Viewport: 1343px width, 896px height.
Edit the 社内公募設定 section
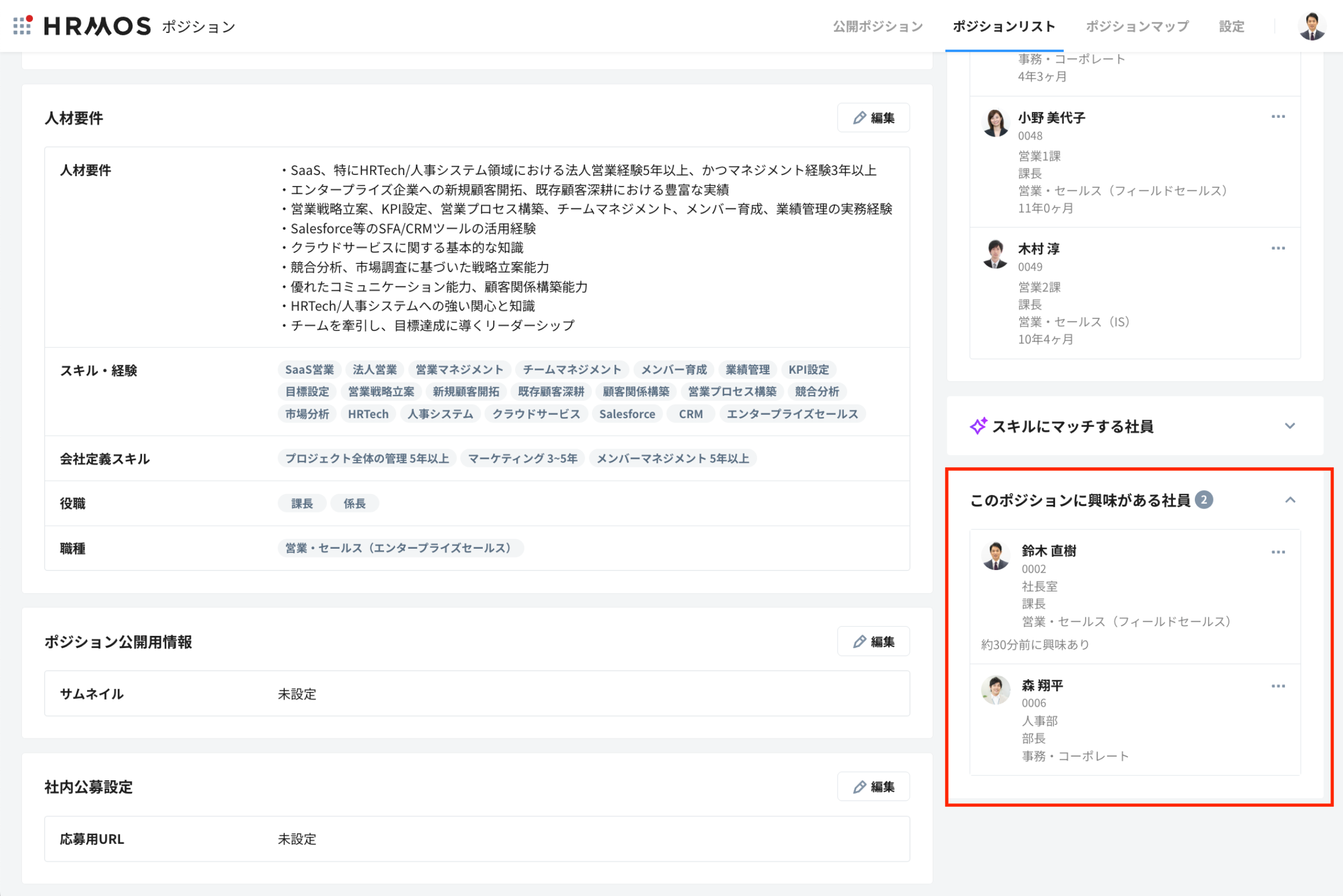tap(873, 787)
